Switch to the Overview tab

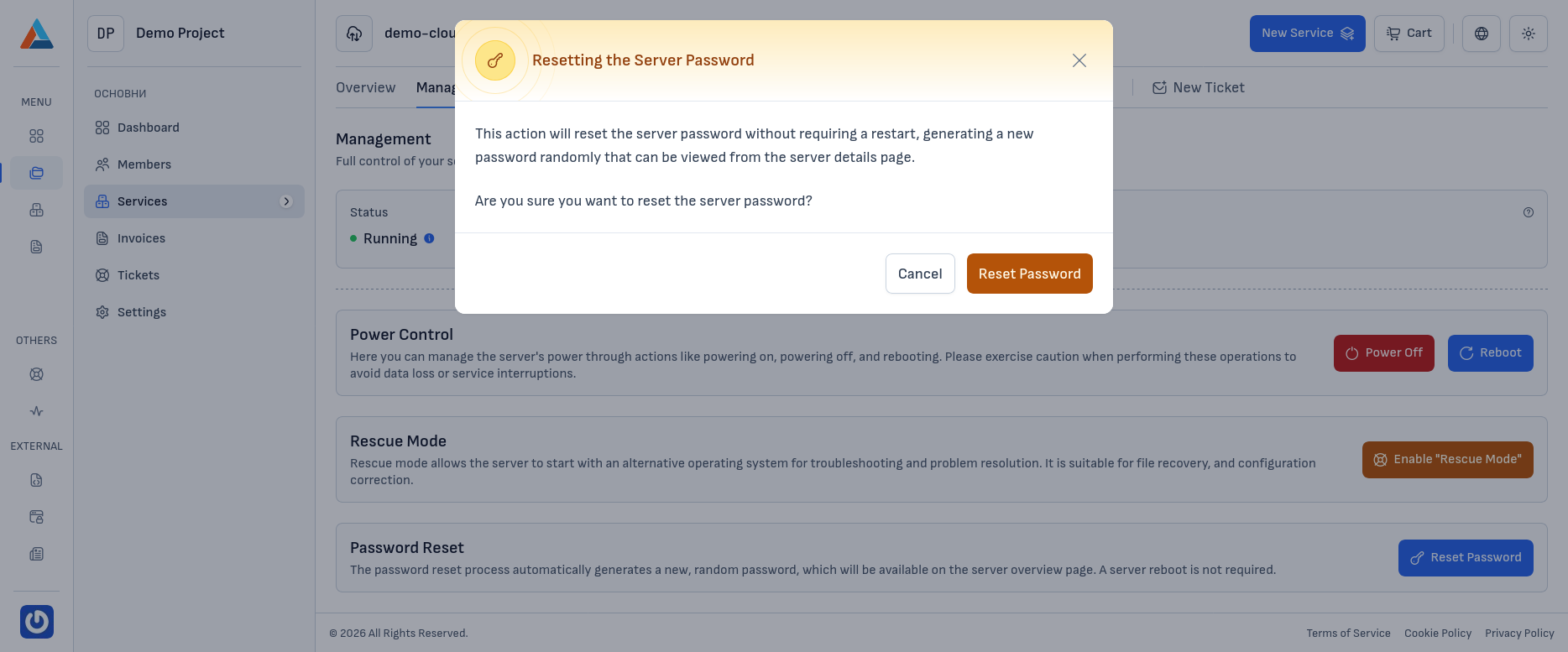point(365,87)
